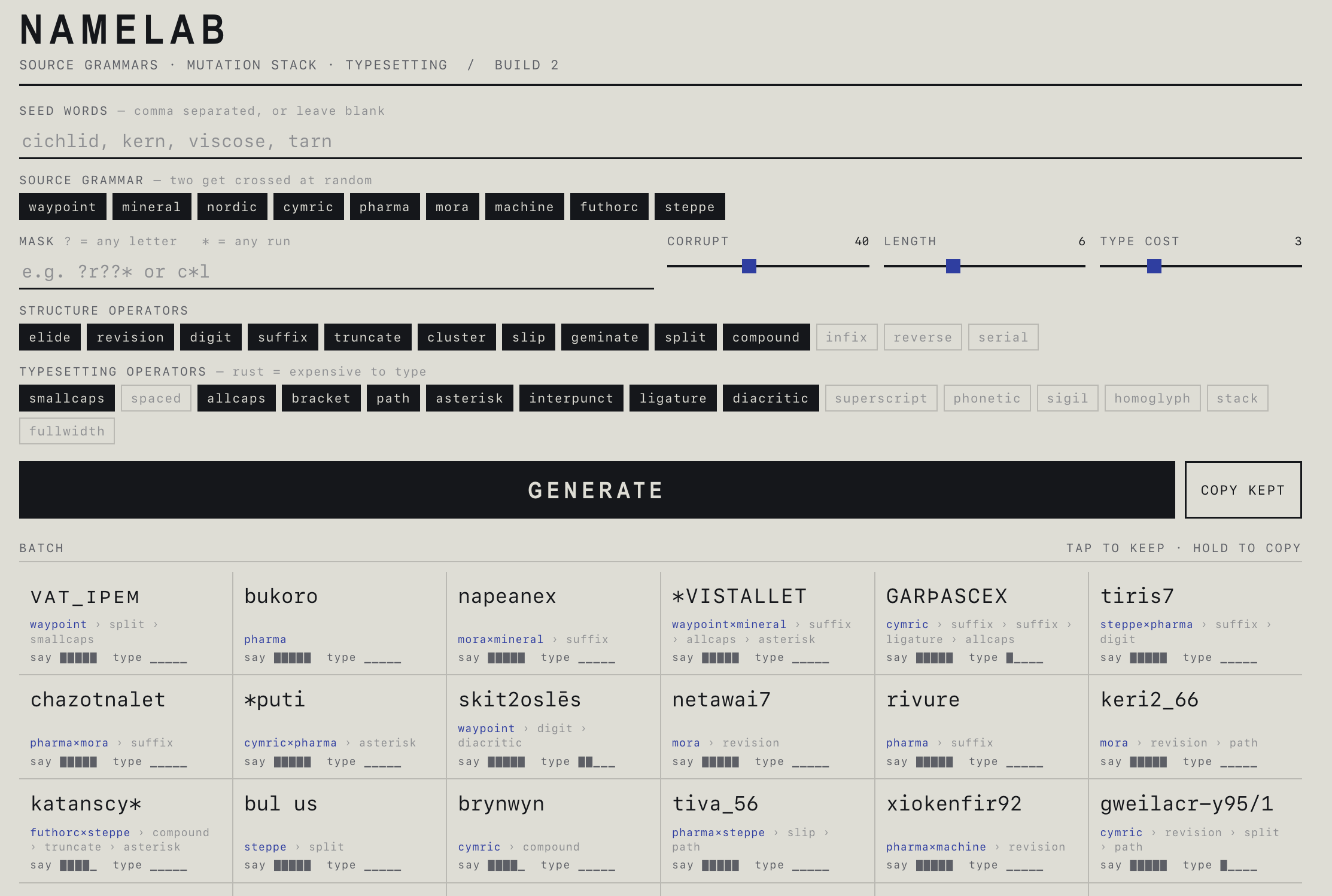Turn on the serial operator

[x=1003, y=337]
